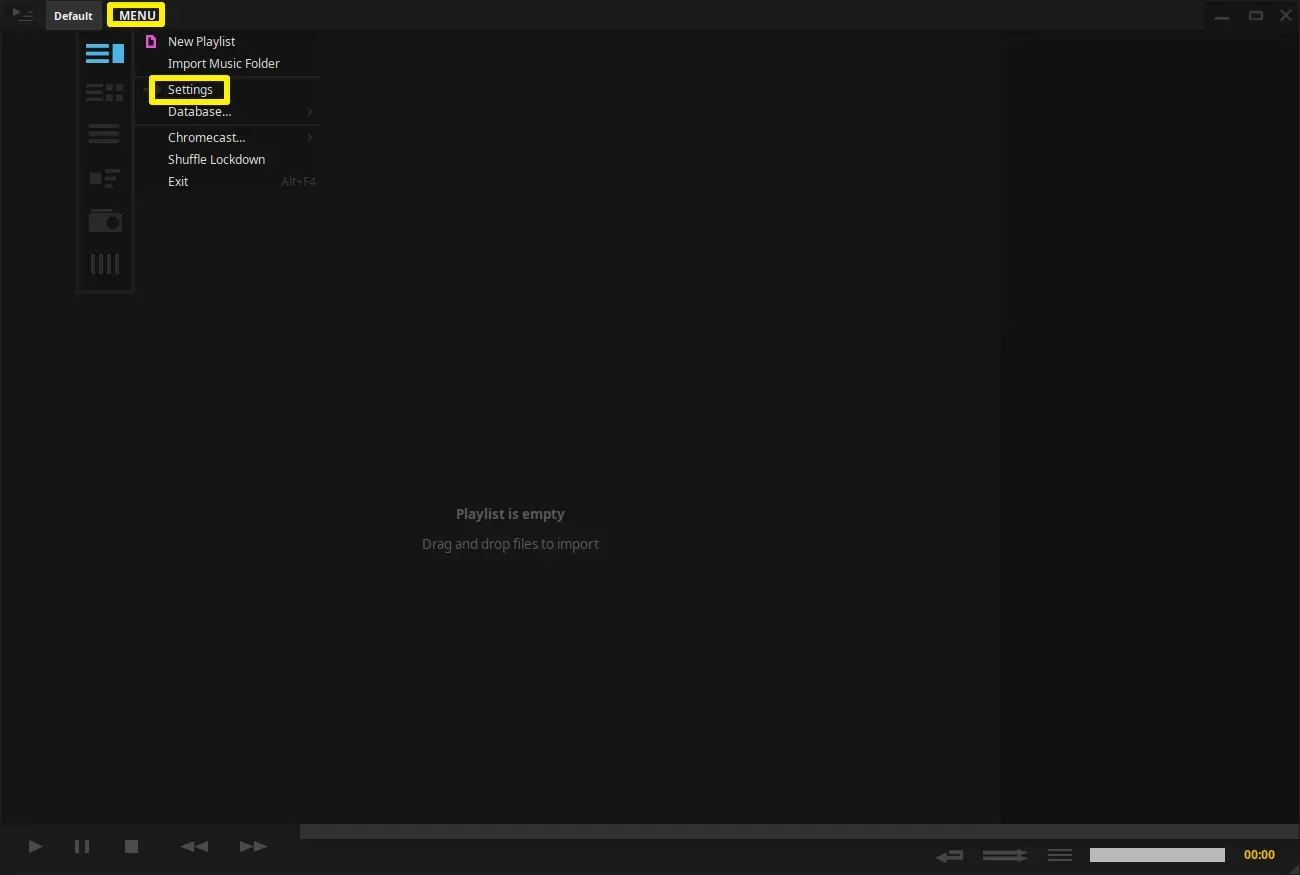
Task: Go to the previous track
Action: [194, 847]
